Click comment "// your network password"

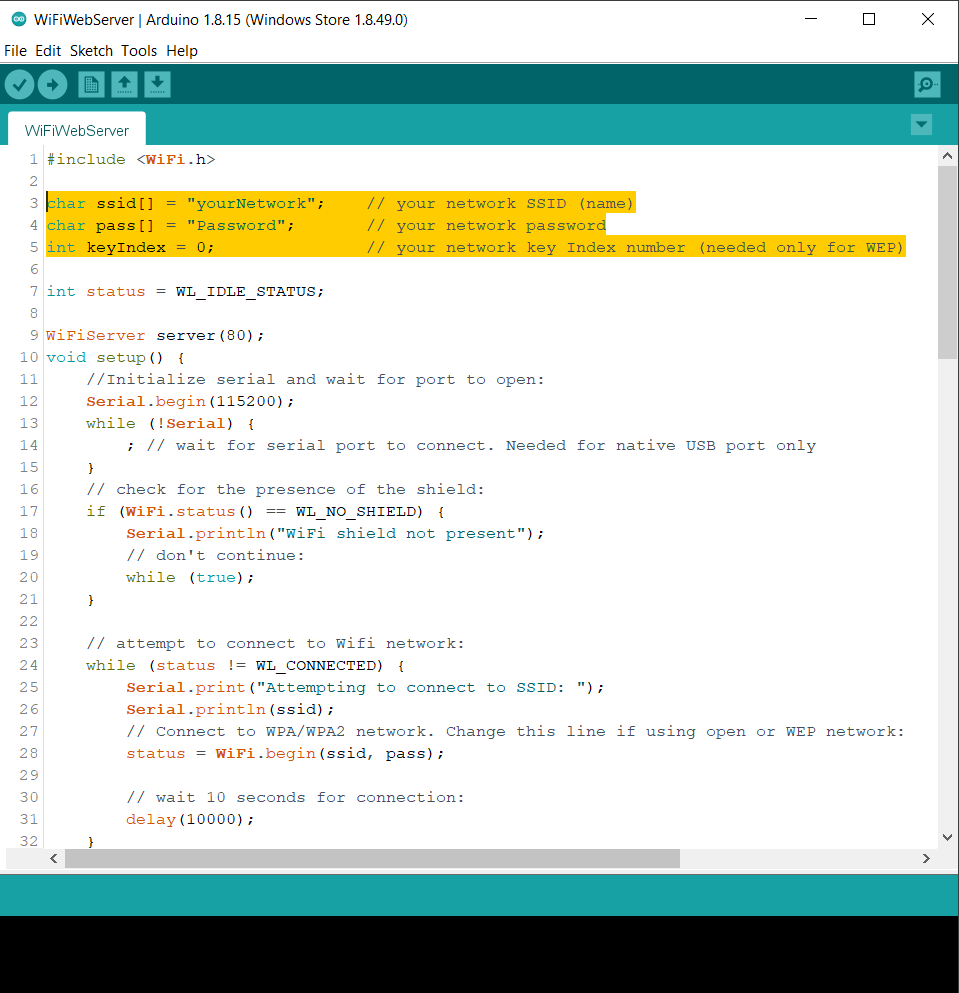486,225
